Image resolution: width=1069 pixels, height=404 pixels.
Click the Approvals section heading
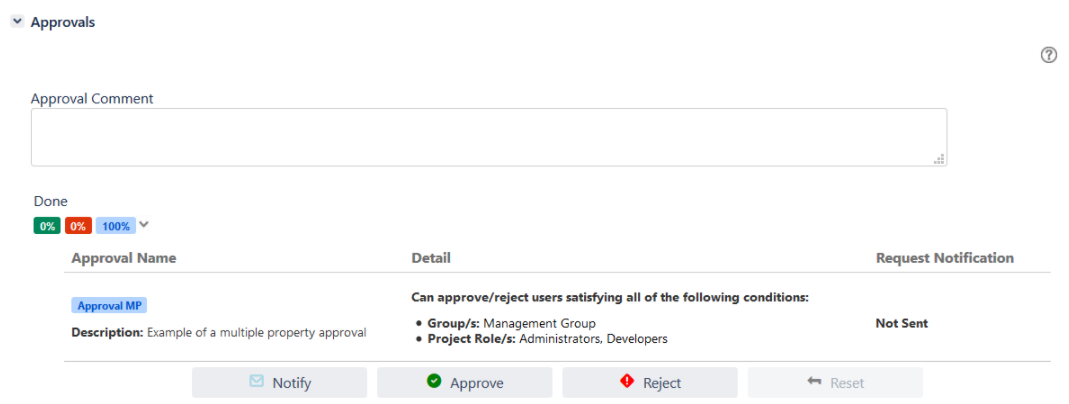click(x=63, y=22)
